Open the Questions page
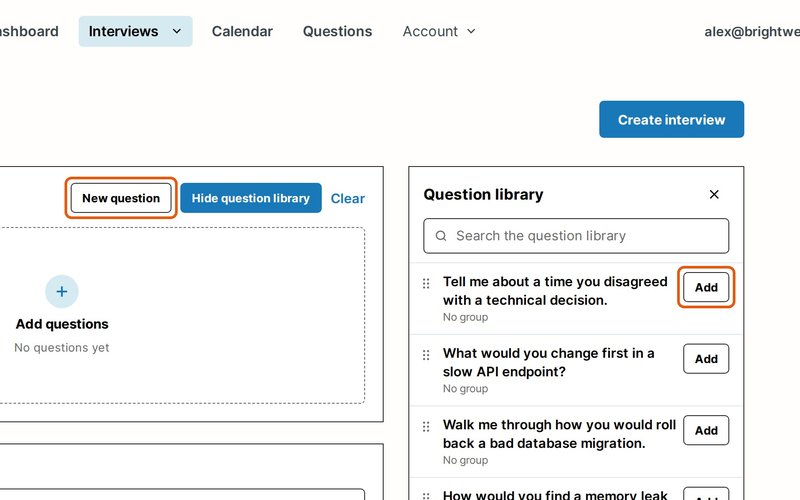The width and height of the screenshot is (800, 500). click(337, 31)
